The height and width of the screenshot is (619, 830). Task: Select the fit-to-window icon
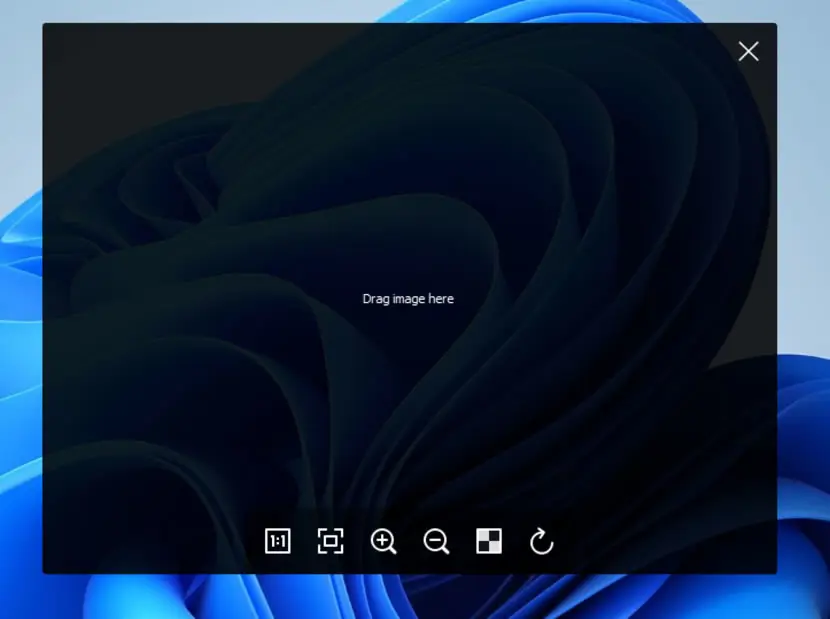[x=330, y=541]
